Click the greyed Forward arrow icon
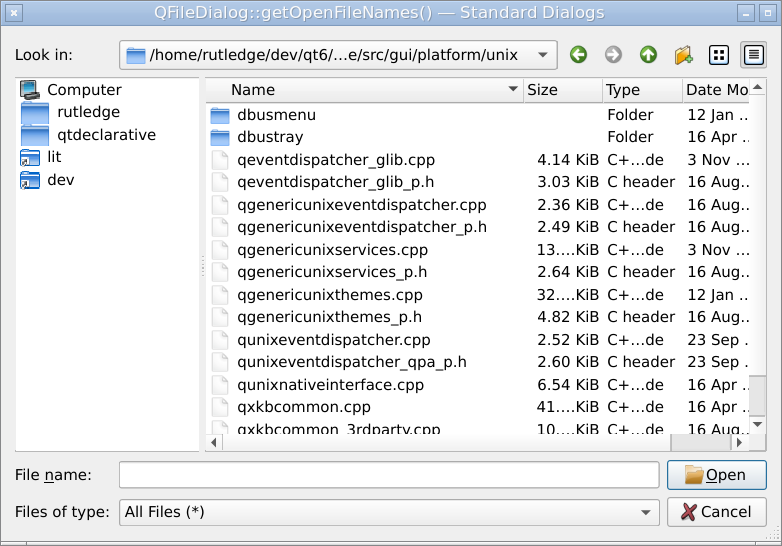The height and width of the screenshot is (546, 782). click(x=613, y=55)
